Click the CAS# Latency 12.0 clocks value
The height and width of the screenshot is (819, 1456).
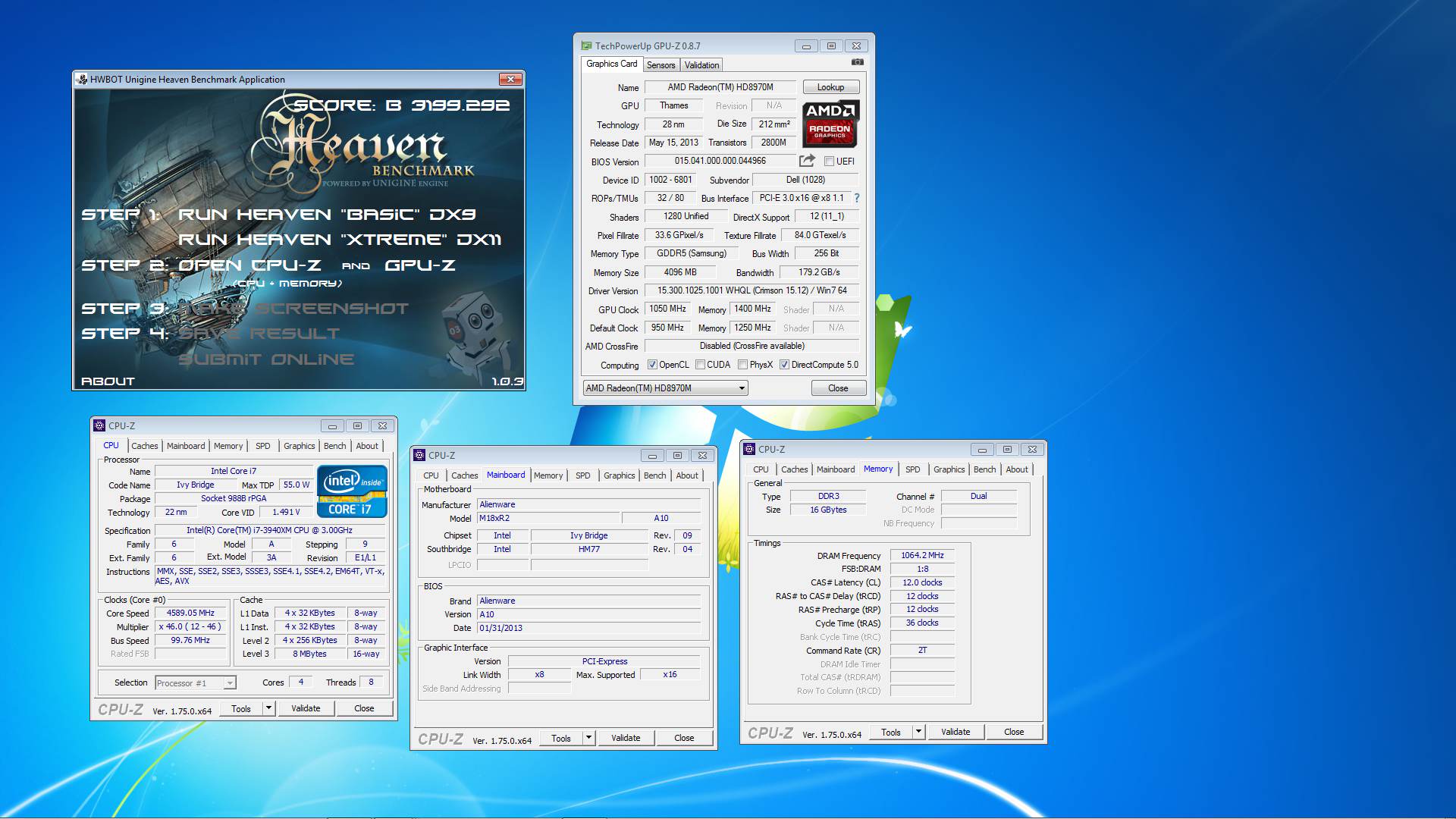coord(922,582)
